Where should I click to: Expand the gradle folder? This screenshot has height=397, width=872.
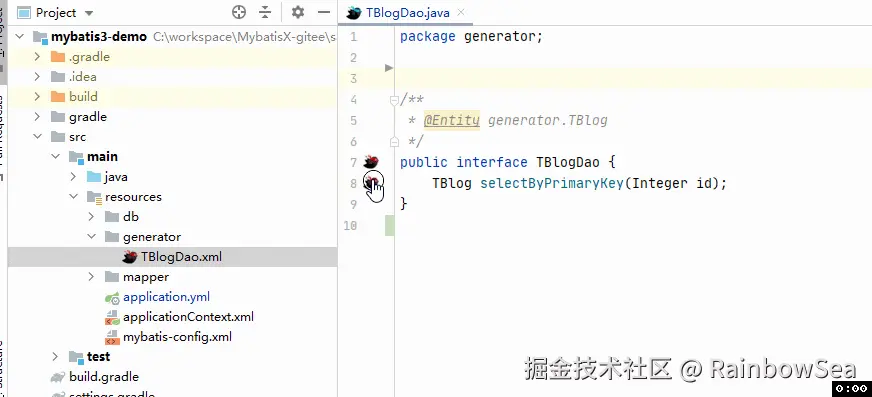coord(37,117)
